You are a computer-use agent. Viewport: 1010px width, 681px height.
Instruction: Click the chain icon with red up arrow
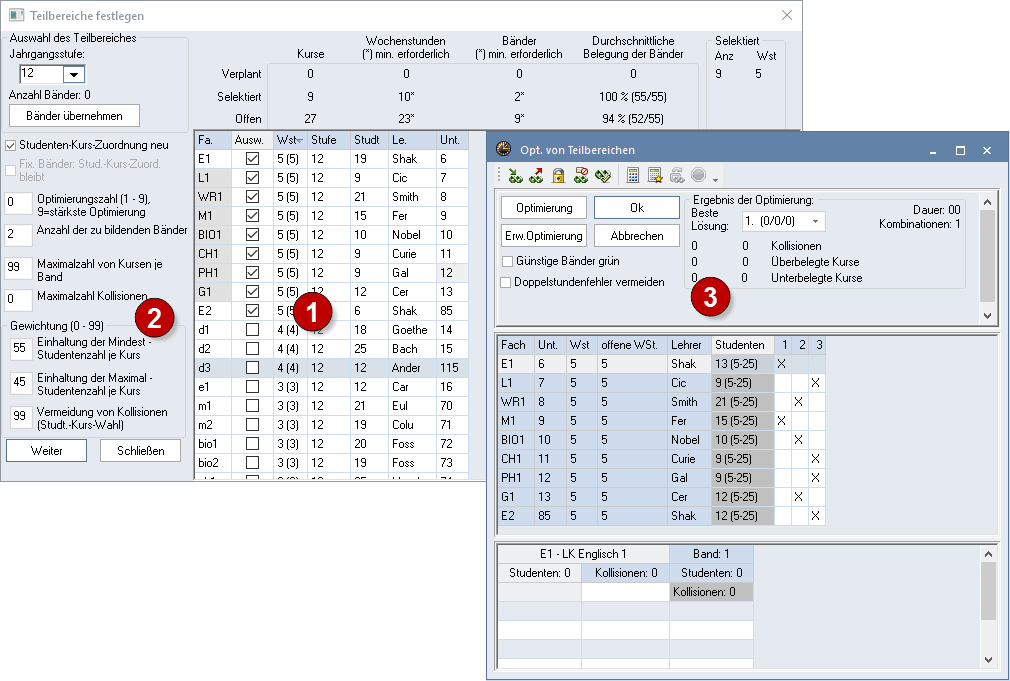click(x=536, y=175)
